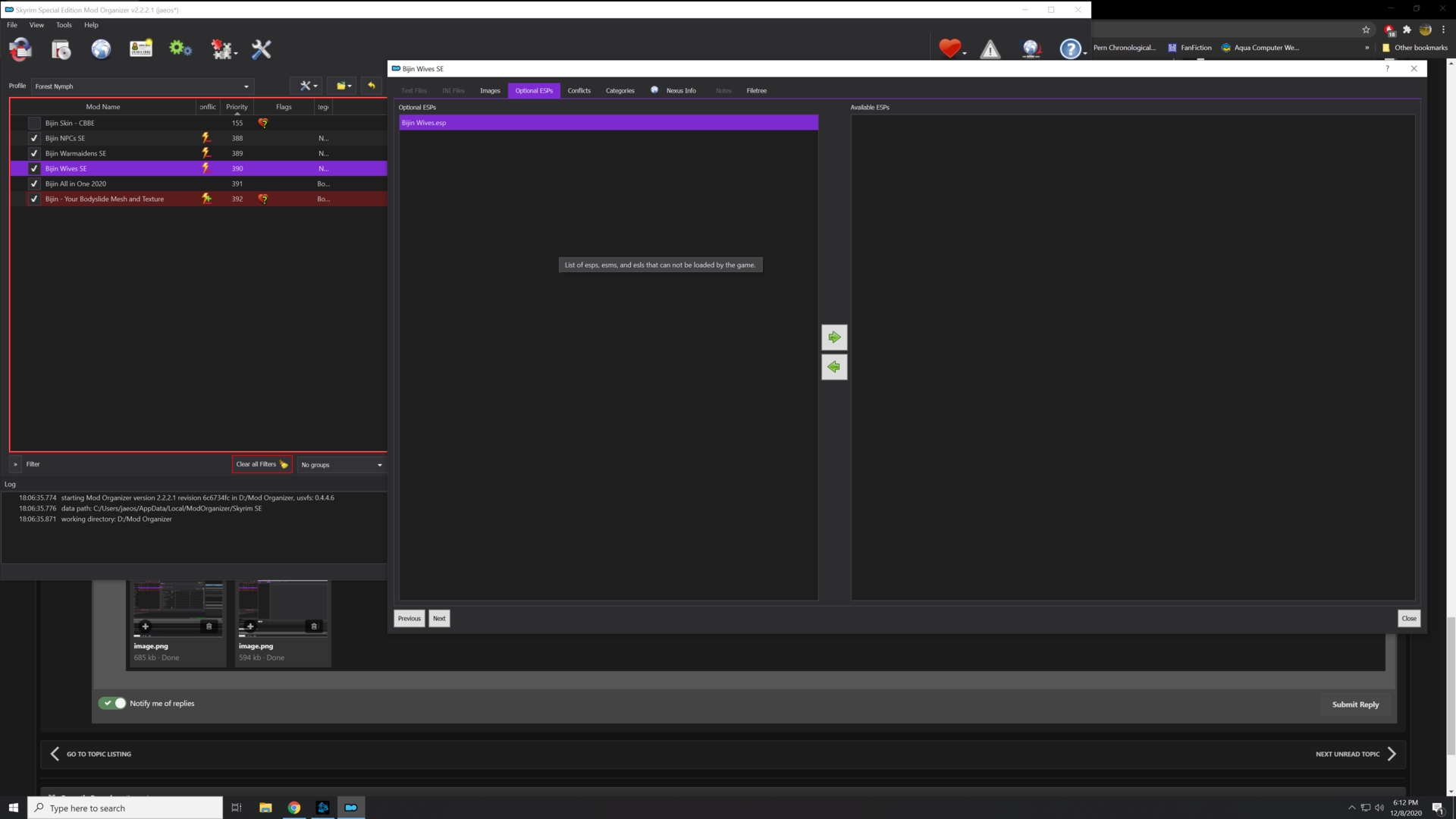Enable the Bijin Skin - CBBE mod checkbox

[x=34, y=123]
